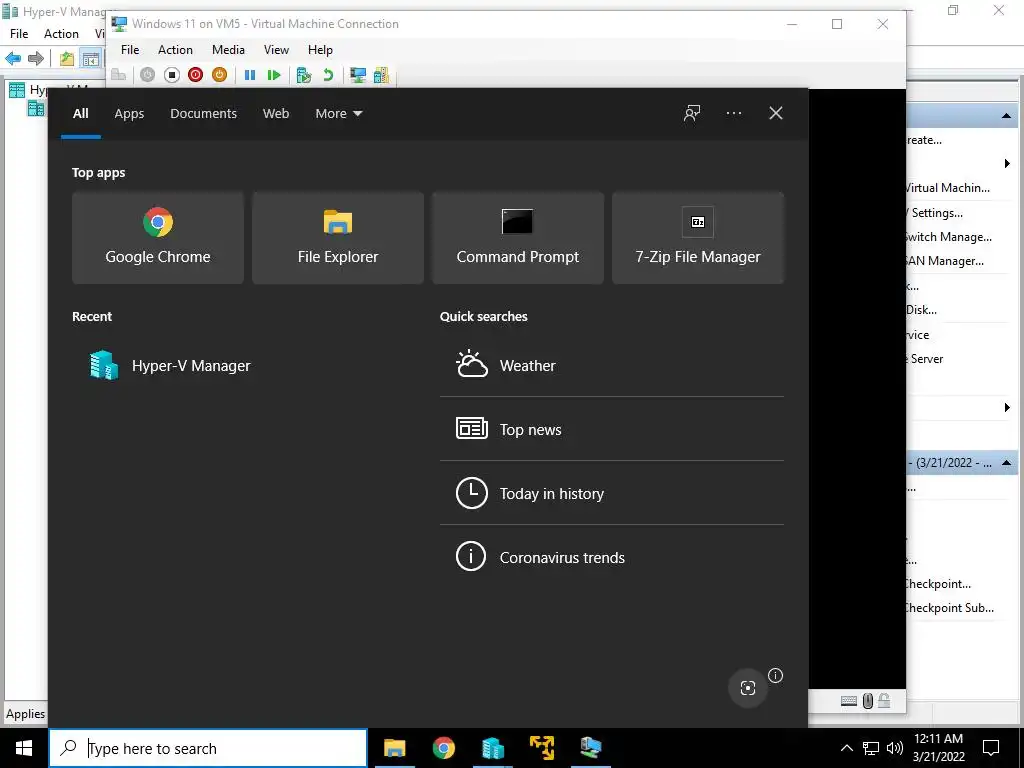1024x768 pixels.
Task: Click the Turn Off (stop square) icon
Action: (x=172, y=75)
